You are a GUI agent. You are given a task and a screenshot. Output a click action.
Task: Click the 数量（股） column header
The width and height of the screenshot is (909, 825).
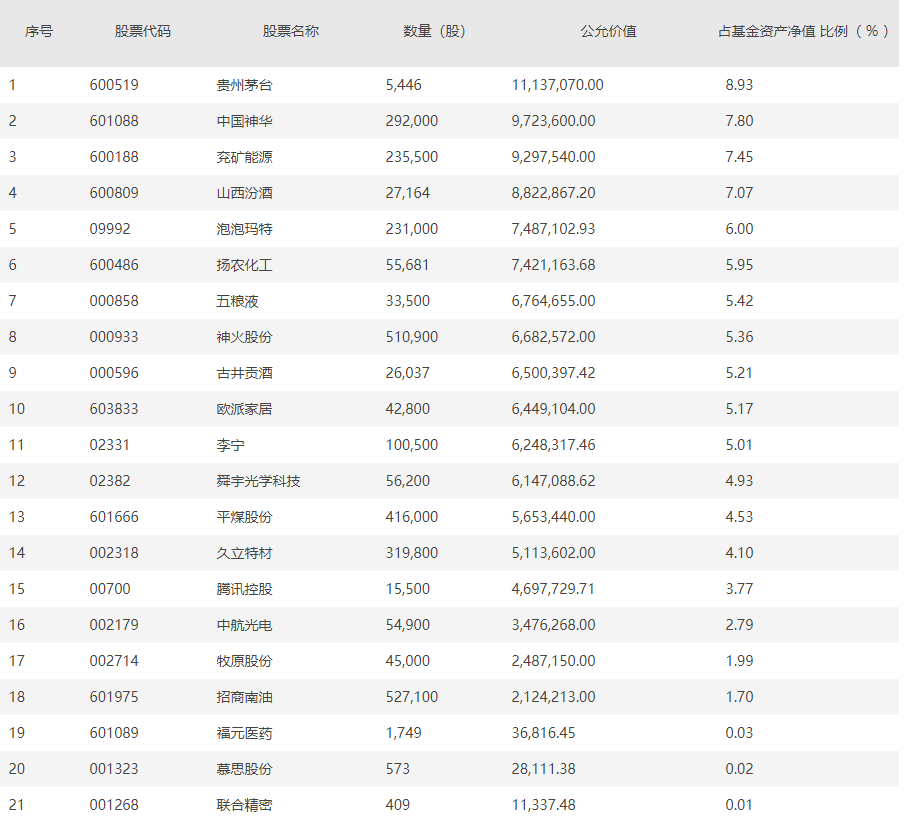[434, 31]
